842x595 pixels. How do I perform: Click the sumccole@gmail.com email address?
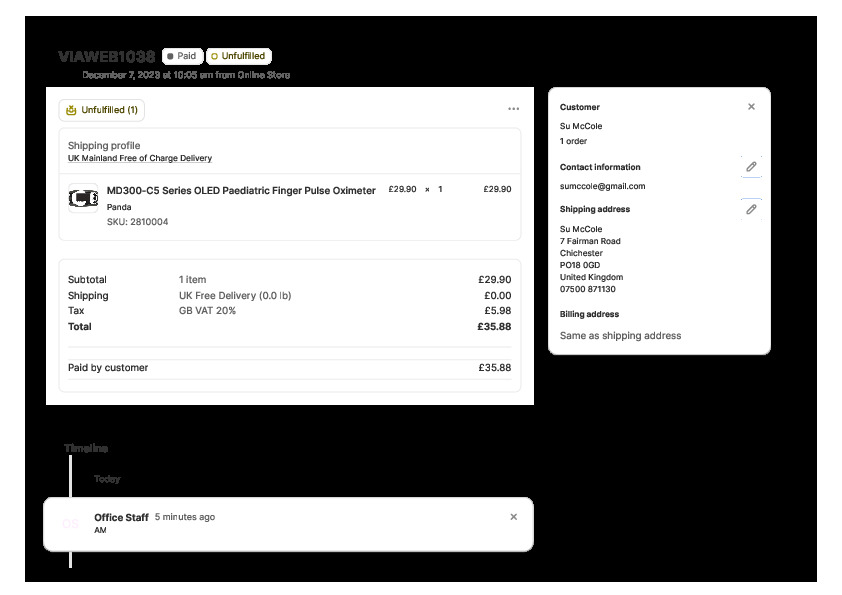602,186
